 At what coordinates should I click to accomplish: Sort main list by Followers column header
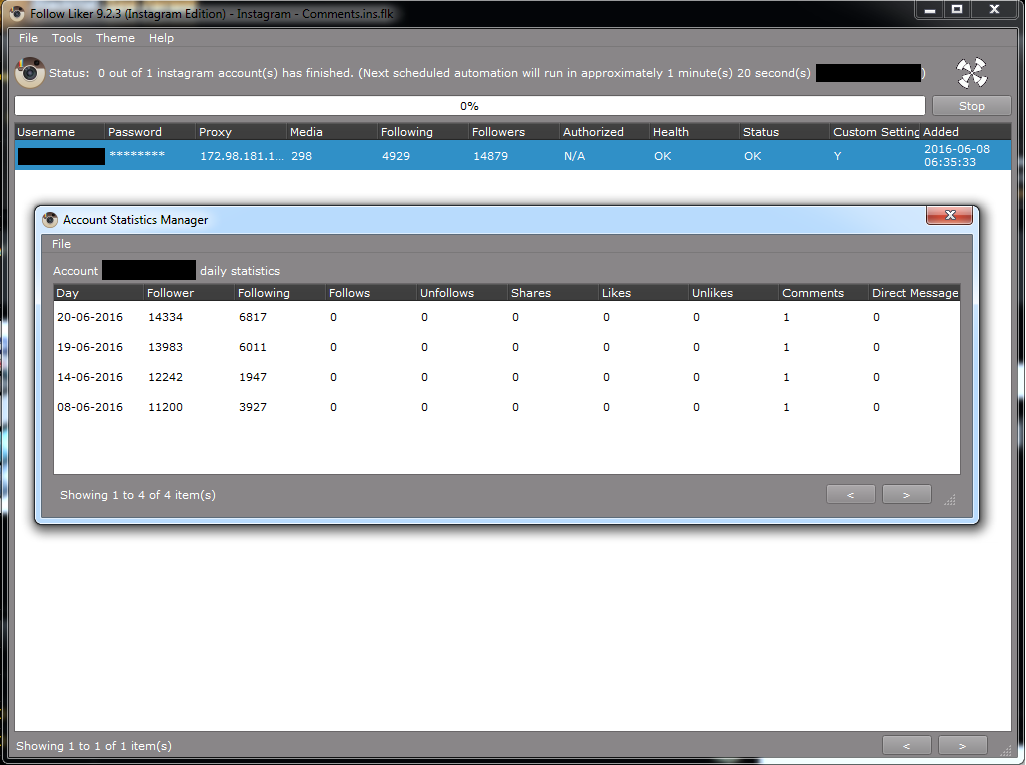pyautogui.click(x=513, y=132)
